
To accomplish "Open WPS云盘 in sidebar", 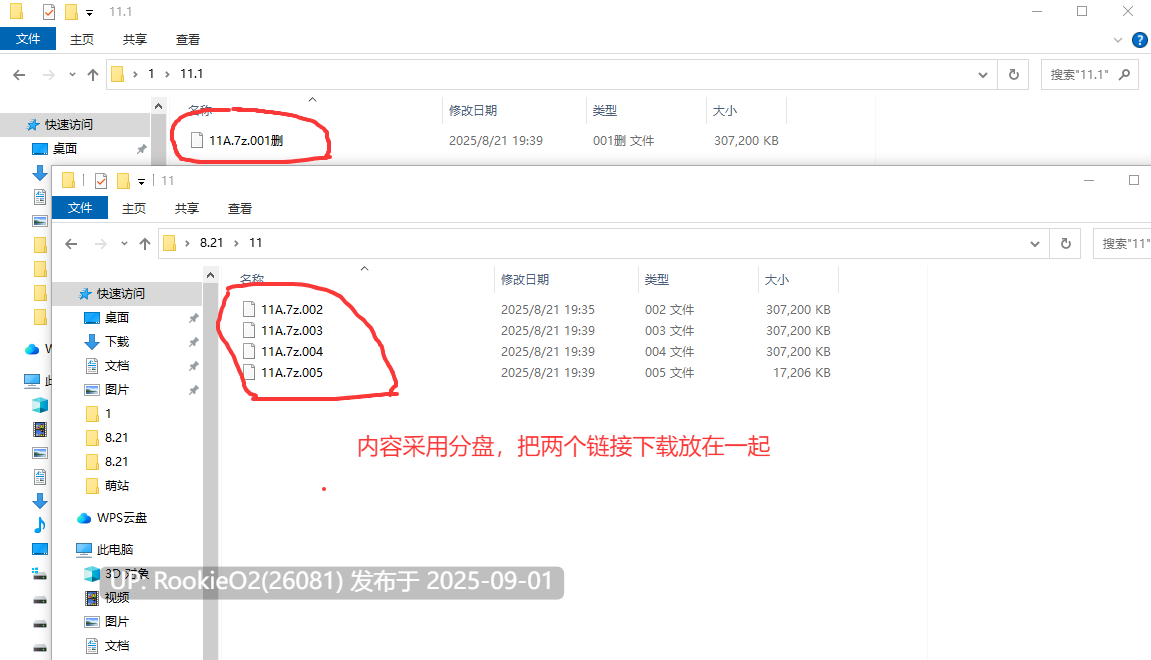I will click(x=122, y=518).
